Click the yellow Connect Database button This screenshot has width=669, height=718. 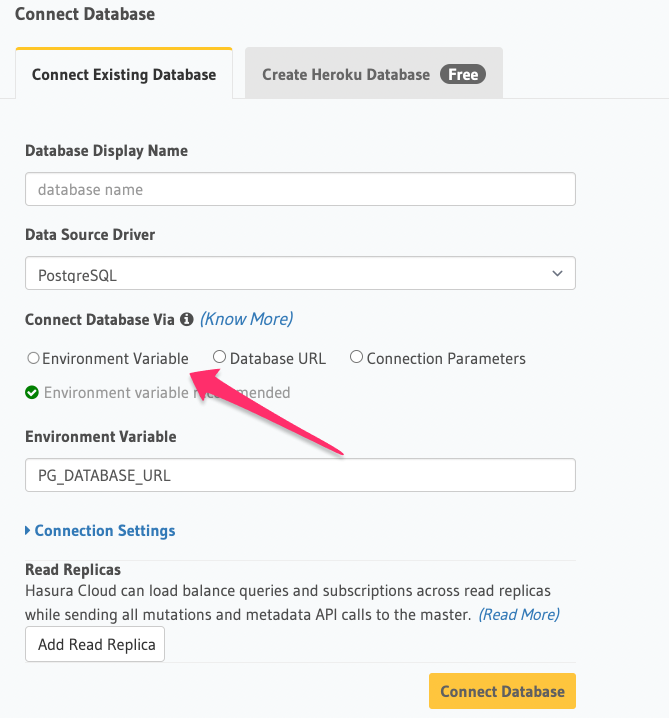tap(502, 691)
